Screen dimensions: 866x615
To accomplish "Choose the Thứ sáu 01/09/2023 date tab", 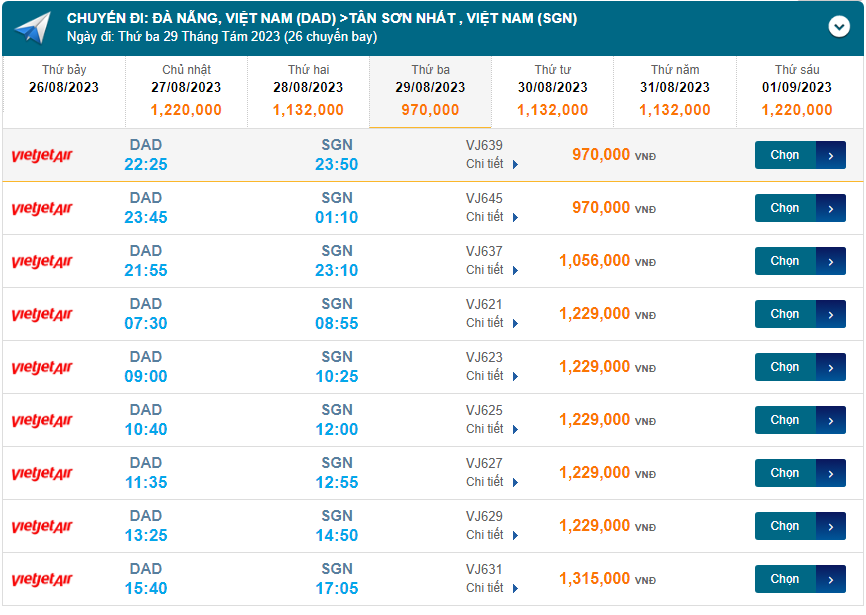I will tap(797, 91).
